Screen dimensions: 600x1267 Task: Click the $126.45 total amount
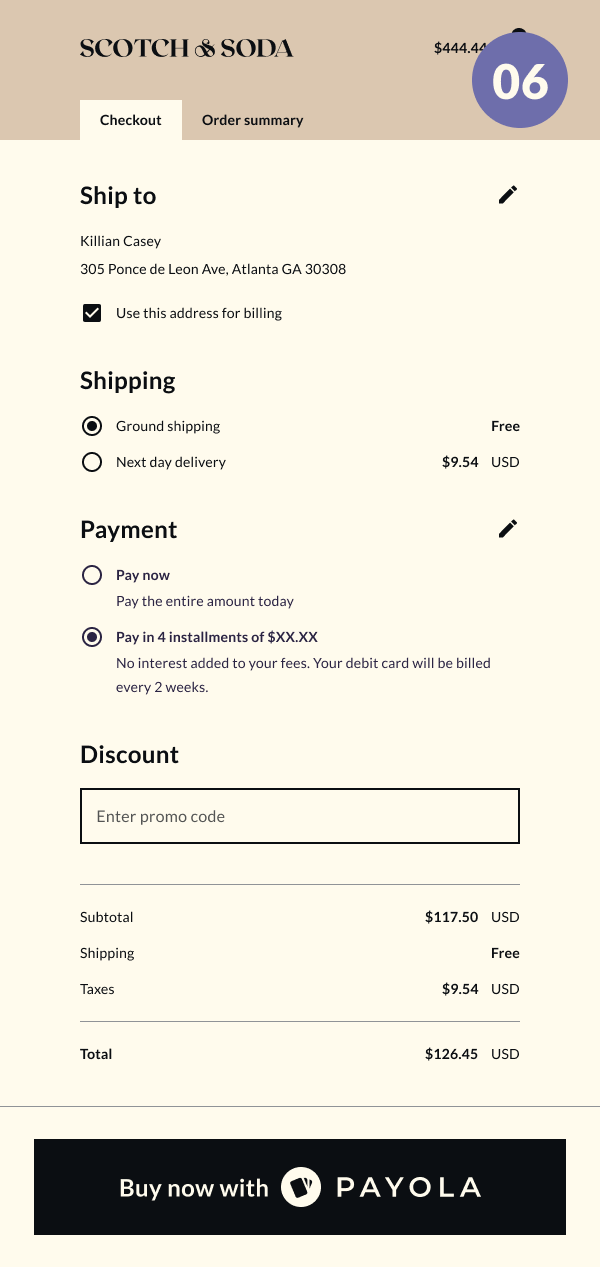[451, 1054]
